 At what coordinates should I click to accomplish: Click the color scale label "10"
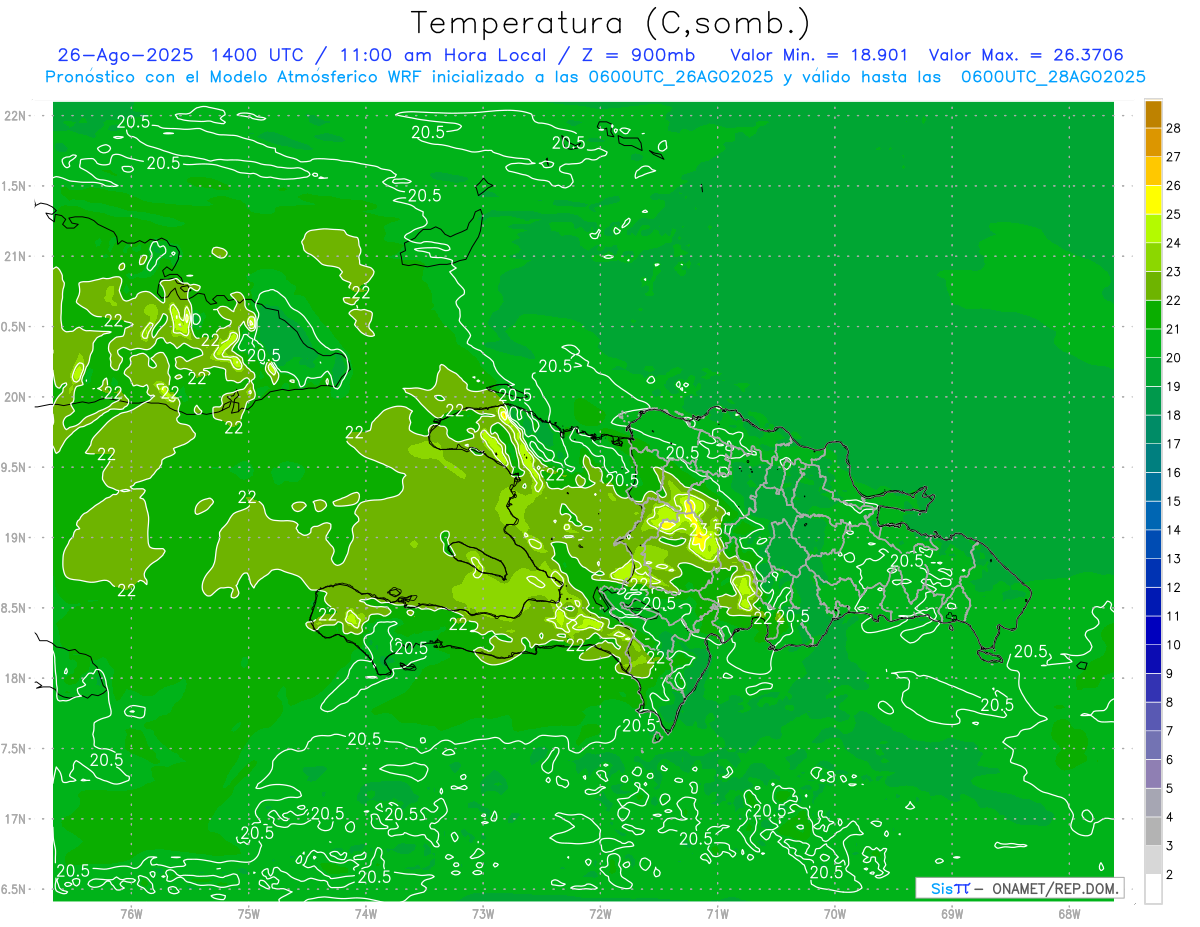pos(1173,645)
